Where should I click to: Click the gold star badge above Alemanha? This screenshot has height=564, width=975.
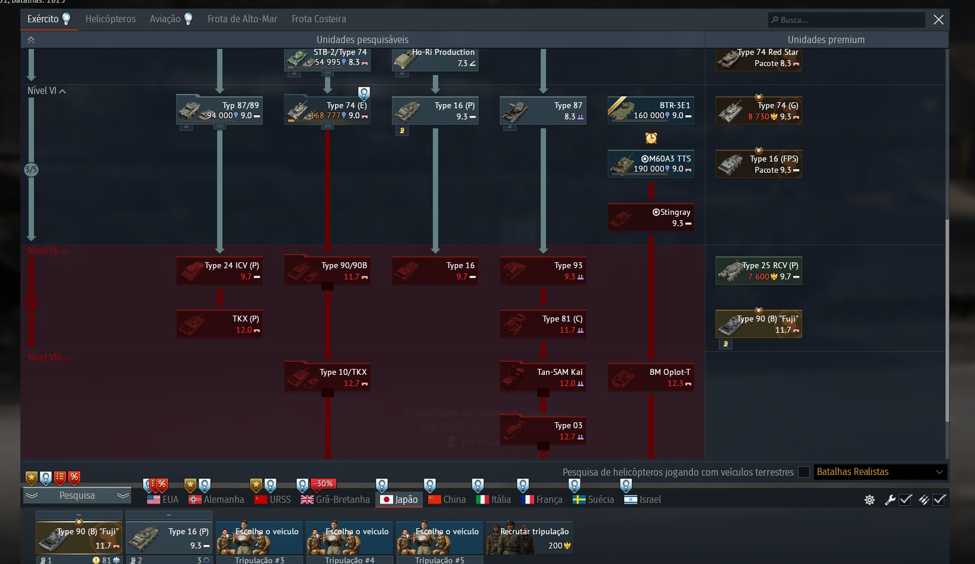pos(190,485)
